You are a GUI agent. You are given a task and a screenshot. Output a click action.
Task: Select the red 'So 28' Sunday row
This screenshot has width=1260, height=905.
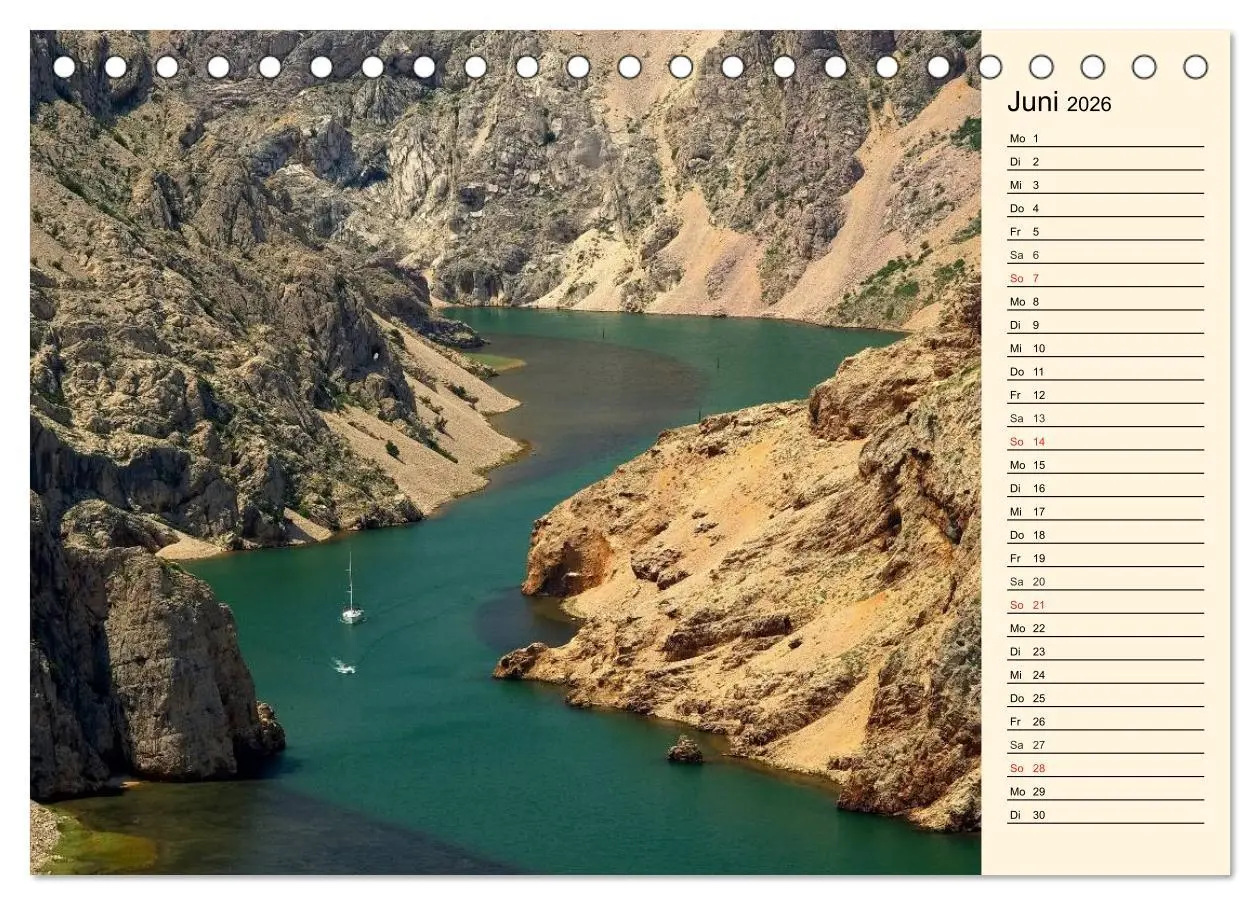[1105, 769]
